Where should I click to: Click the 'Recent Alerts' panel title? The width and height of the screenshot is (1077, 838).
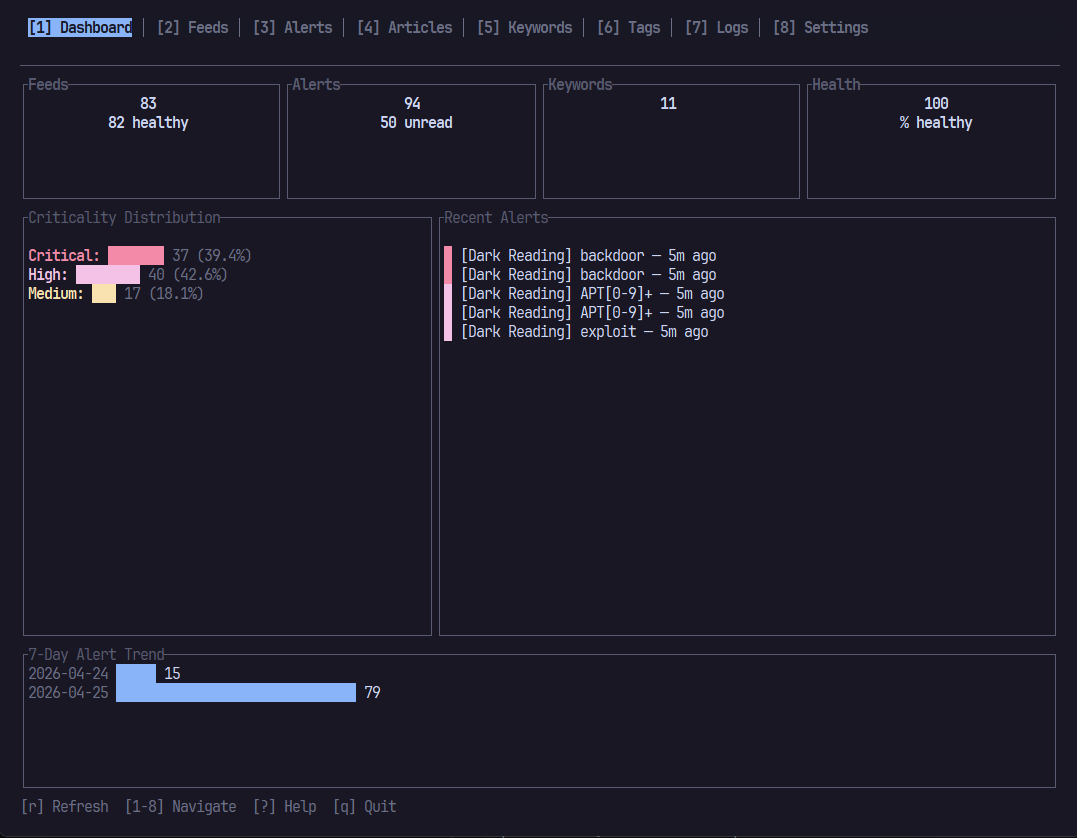click(496, 218)
